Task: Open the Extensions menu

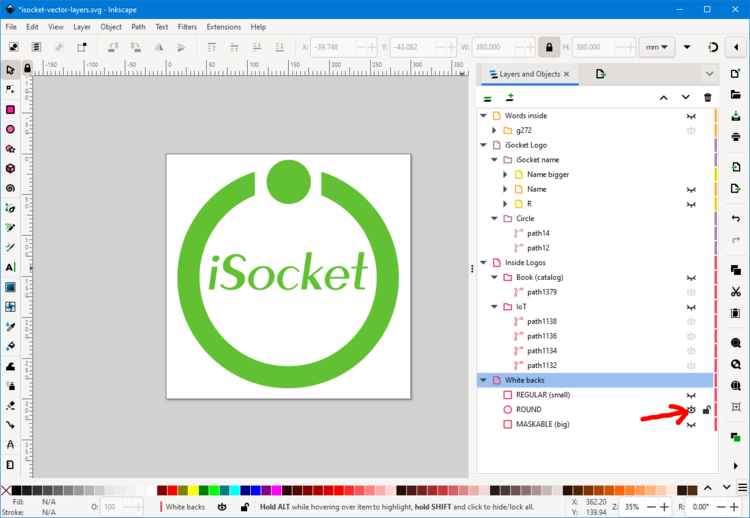Action: click(x=224, y=27)
